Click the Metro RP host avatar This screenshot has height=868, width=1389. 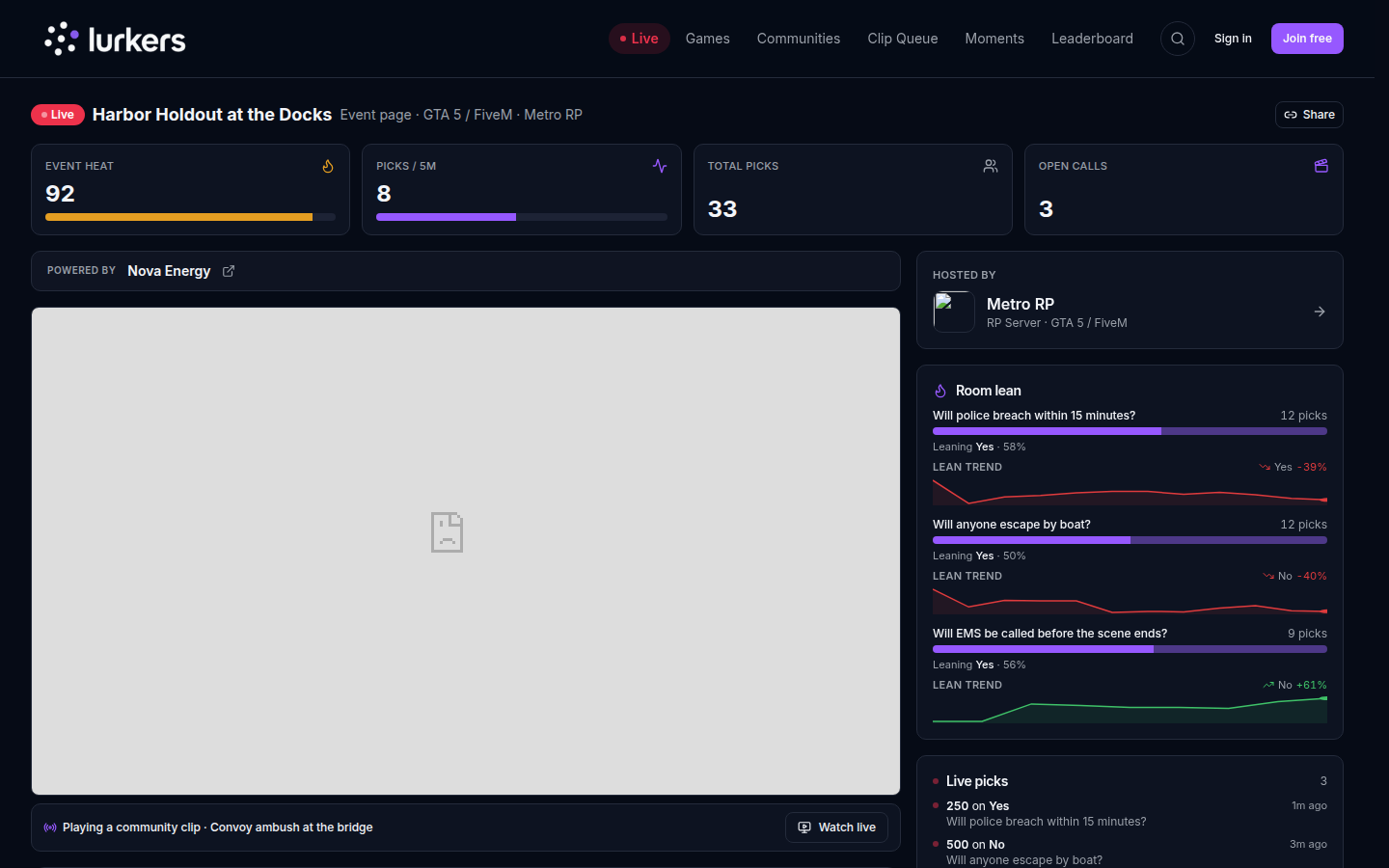954,312
